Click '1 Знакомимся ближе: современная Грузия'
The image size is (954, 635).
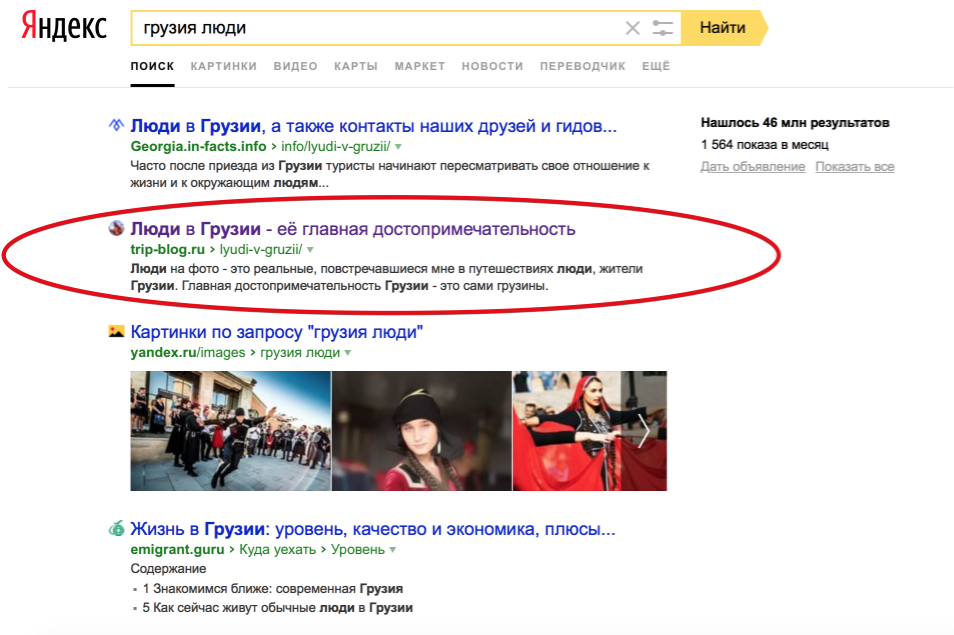pos(273,589)
